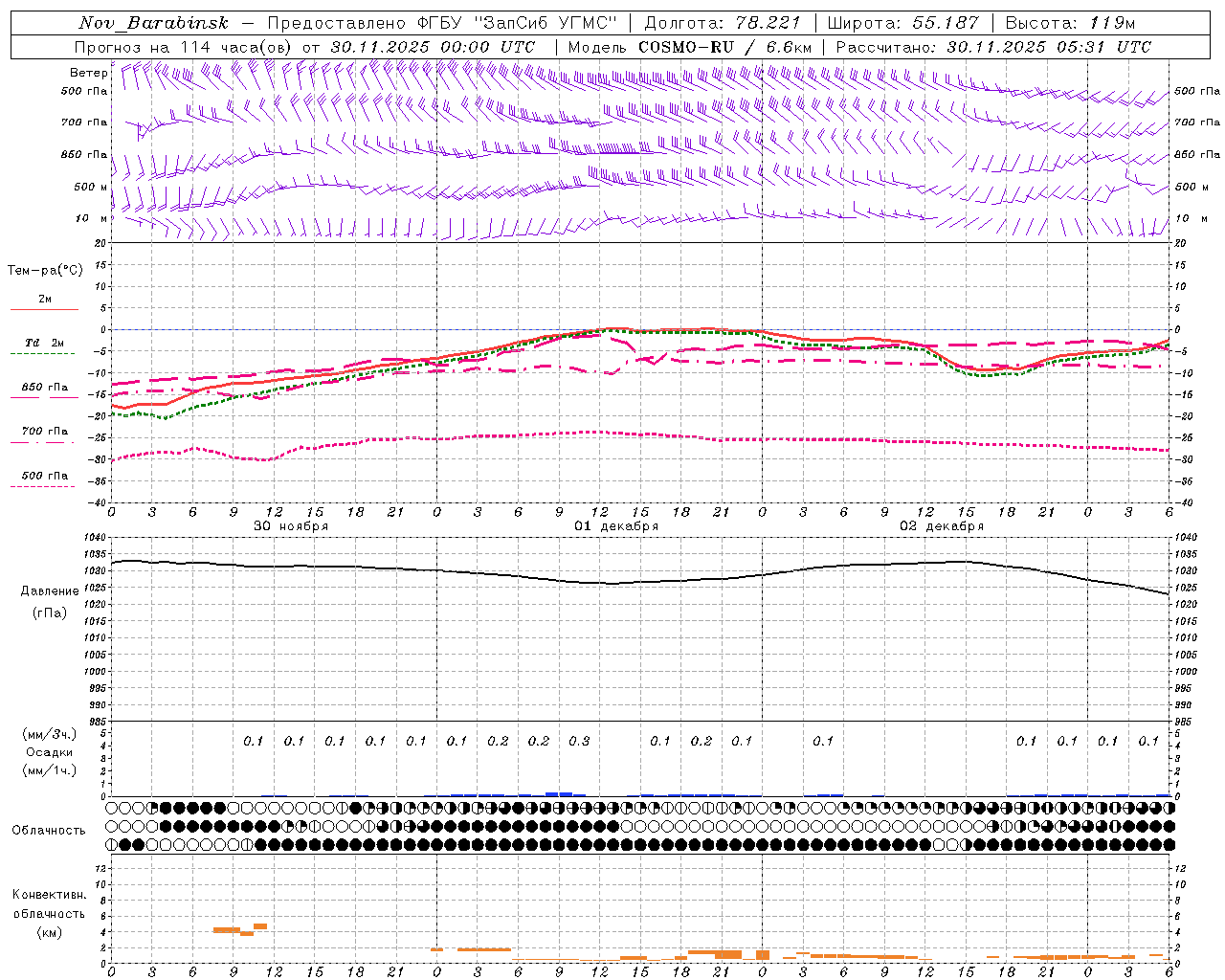Viewport: 1225px width, 980px height.
Task: Click the 'Давление' pressure panel label
Action: (50, 591)
